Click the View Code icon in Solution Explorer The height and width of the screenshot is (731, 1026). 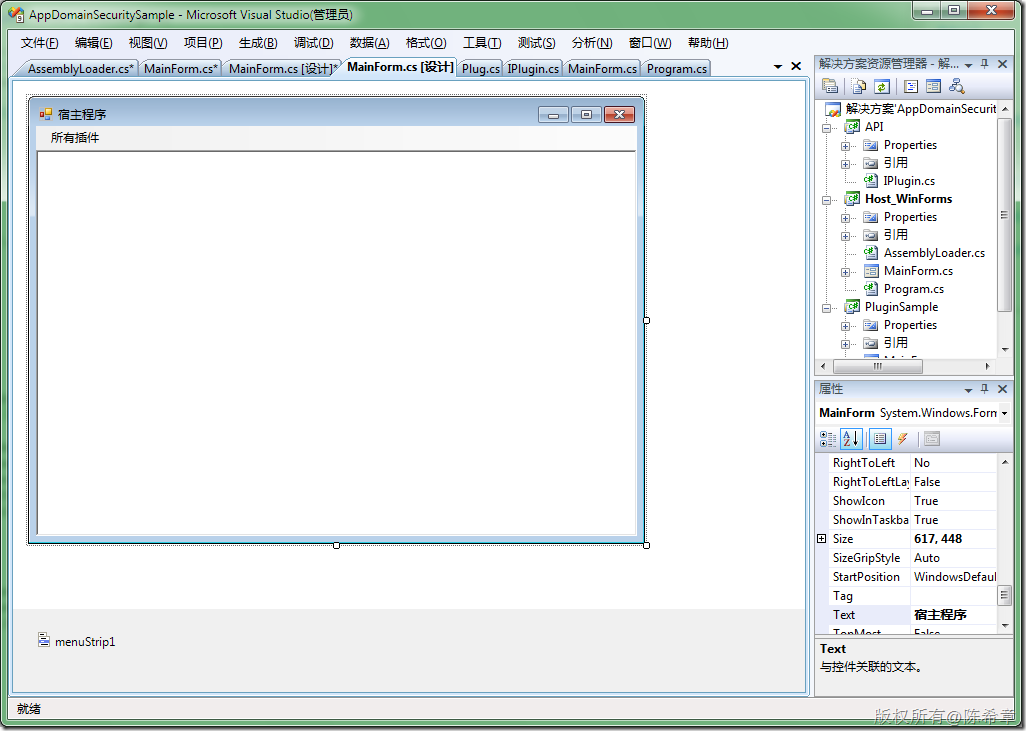click(x=911, y=86)
